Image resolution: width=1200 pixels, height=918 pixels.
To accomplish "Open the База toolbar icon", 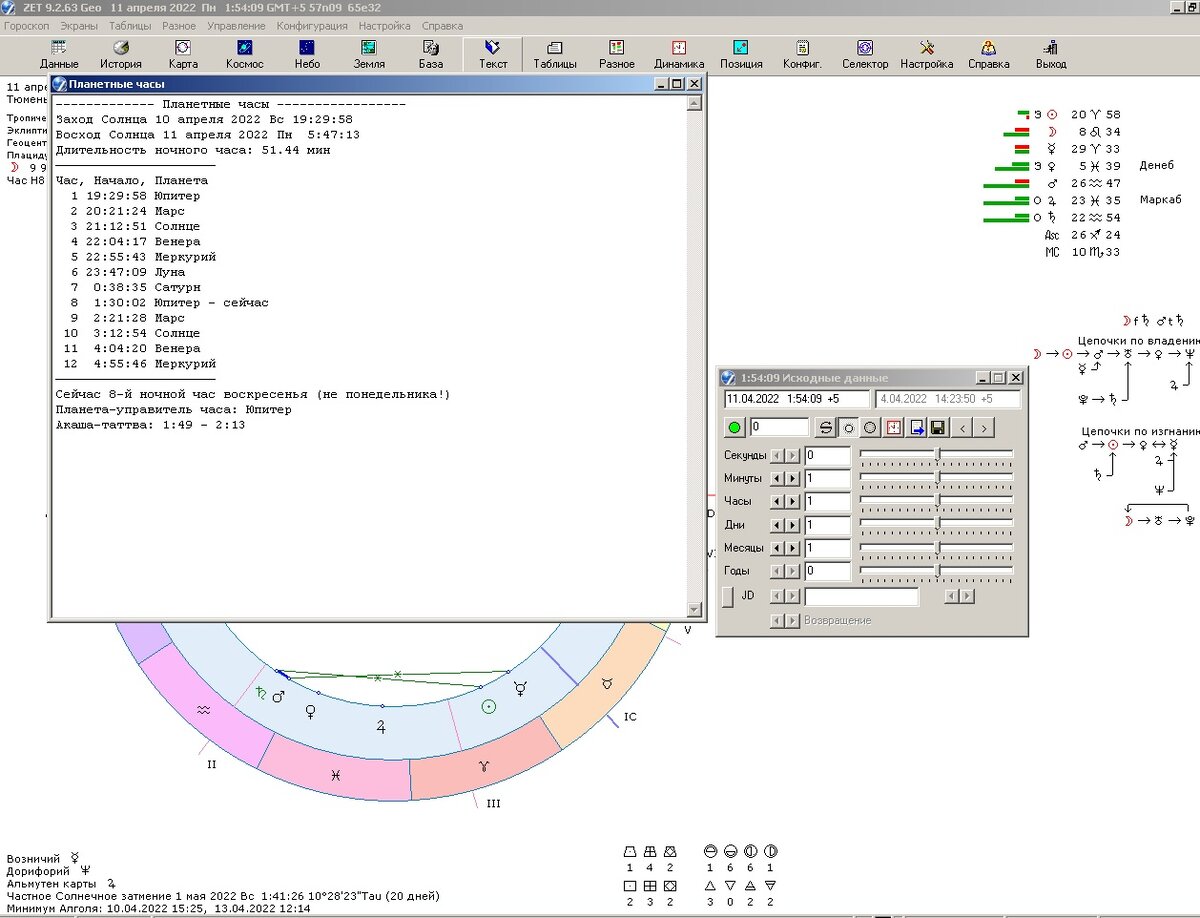I will (431, 55).
